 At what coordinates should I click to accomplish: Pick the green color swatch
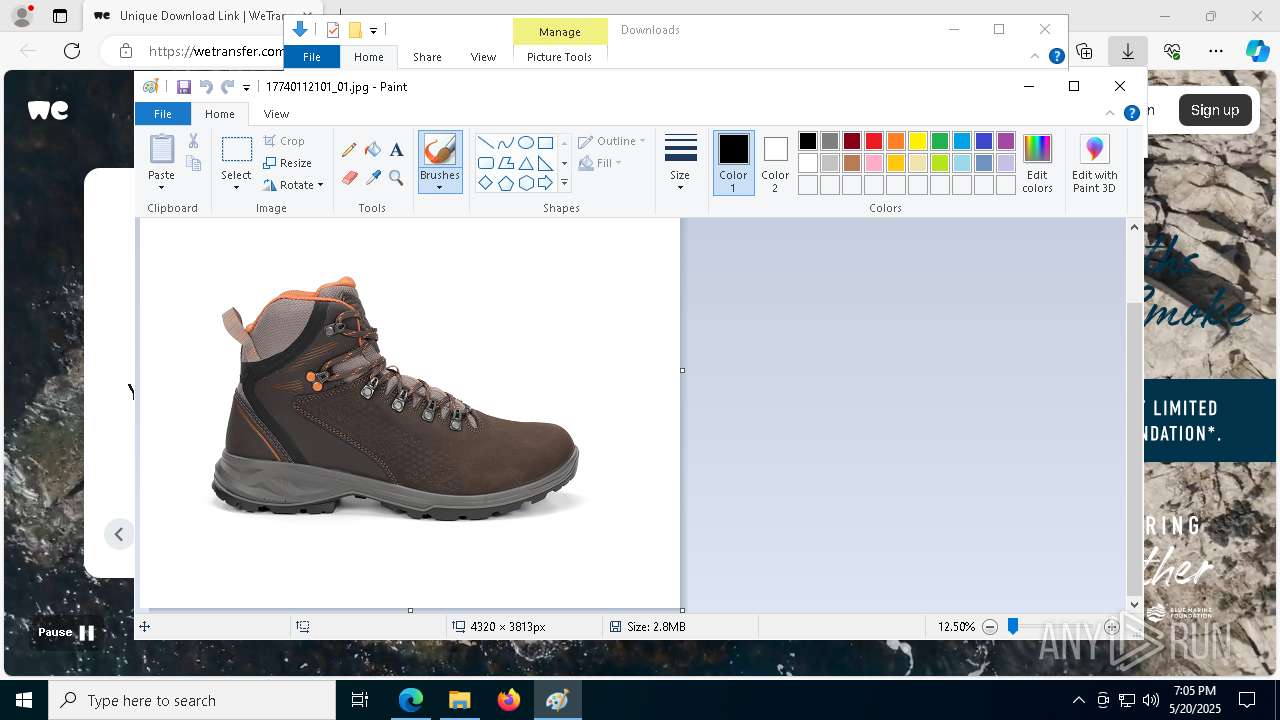(940, 141)
